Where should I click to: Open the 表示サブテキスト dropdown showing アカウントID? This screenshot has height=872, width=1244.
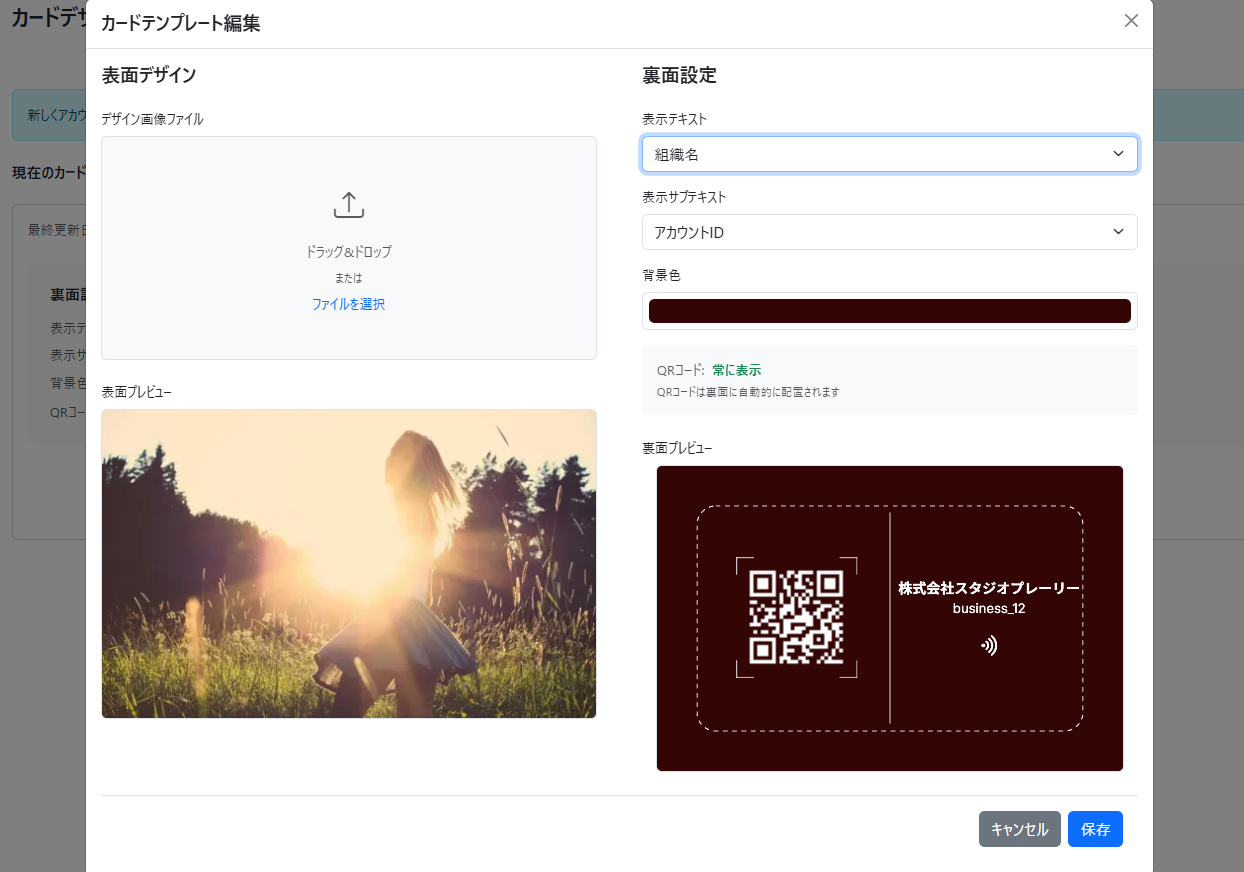[x=889, y=232]
